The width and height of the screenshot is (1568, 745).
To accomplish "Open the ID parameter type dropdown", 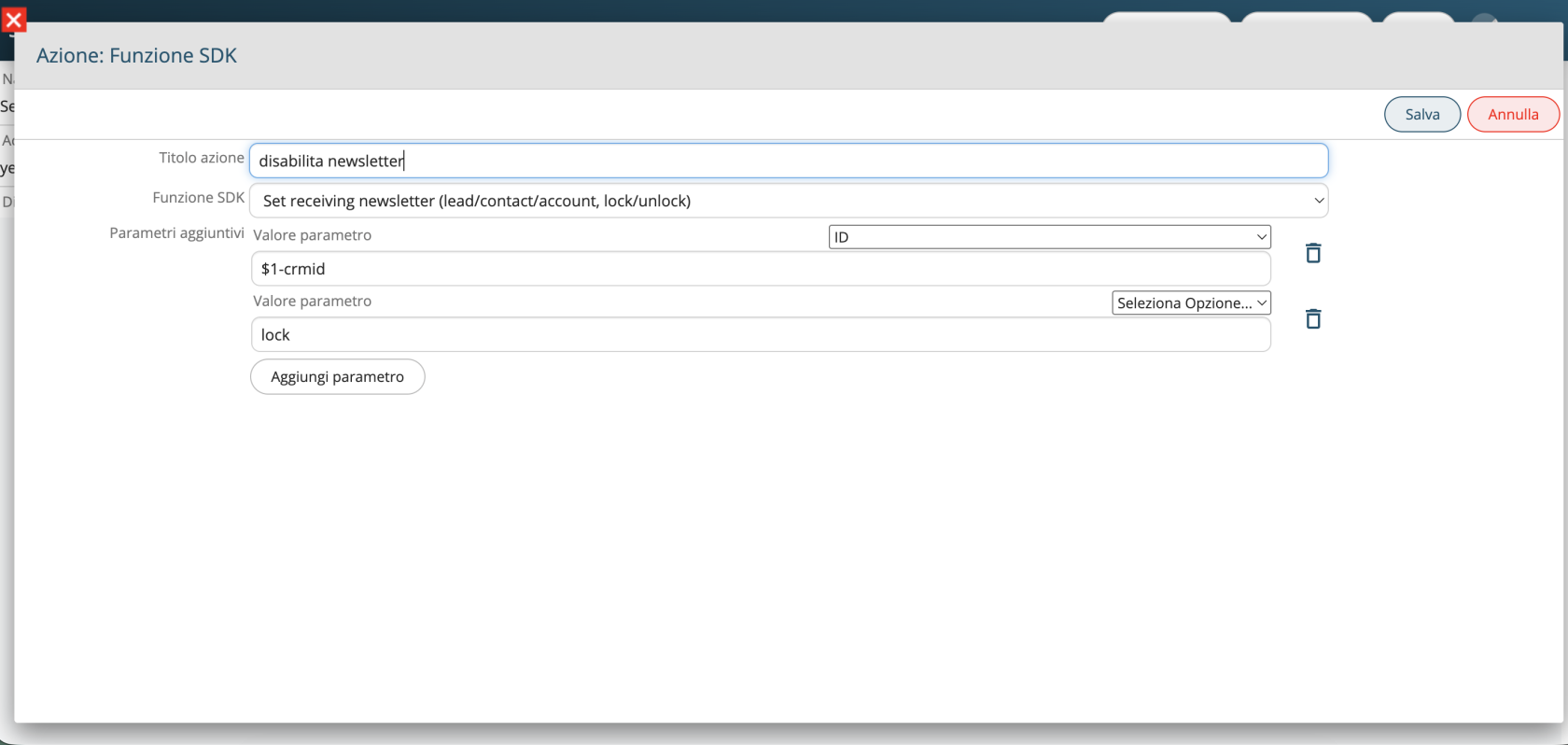I will coord(1050,237).
